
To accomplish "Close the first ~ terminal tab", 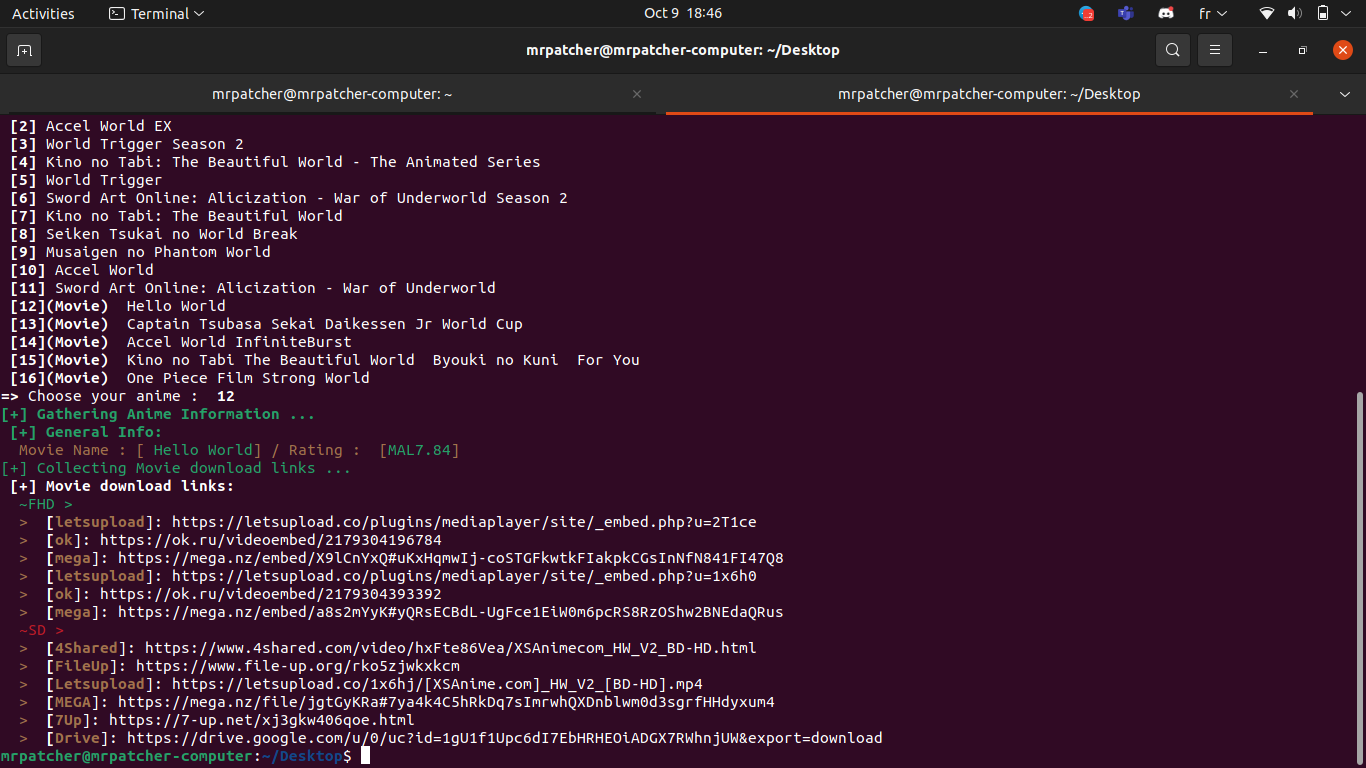I will 637,94.
